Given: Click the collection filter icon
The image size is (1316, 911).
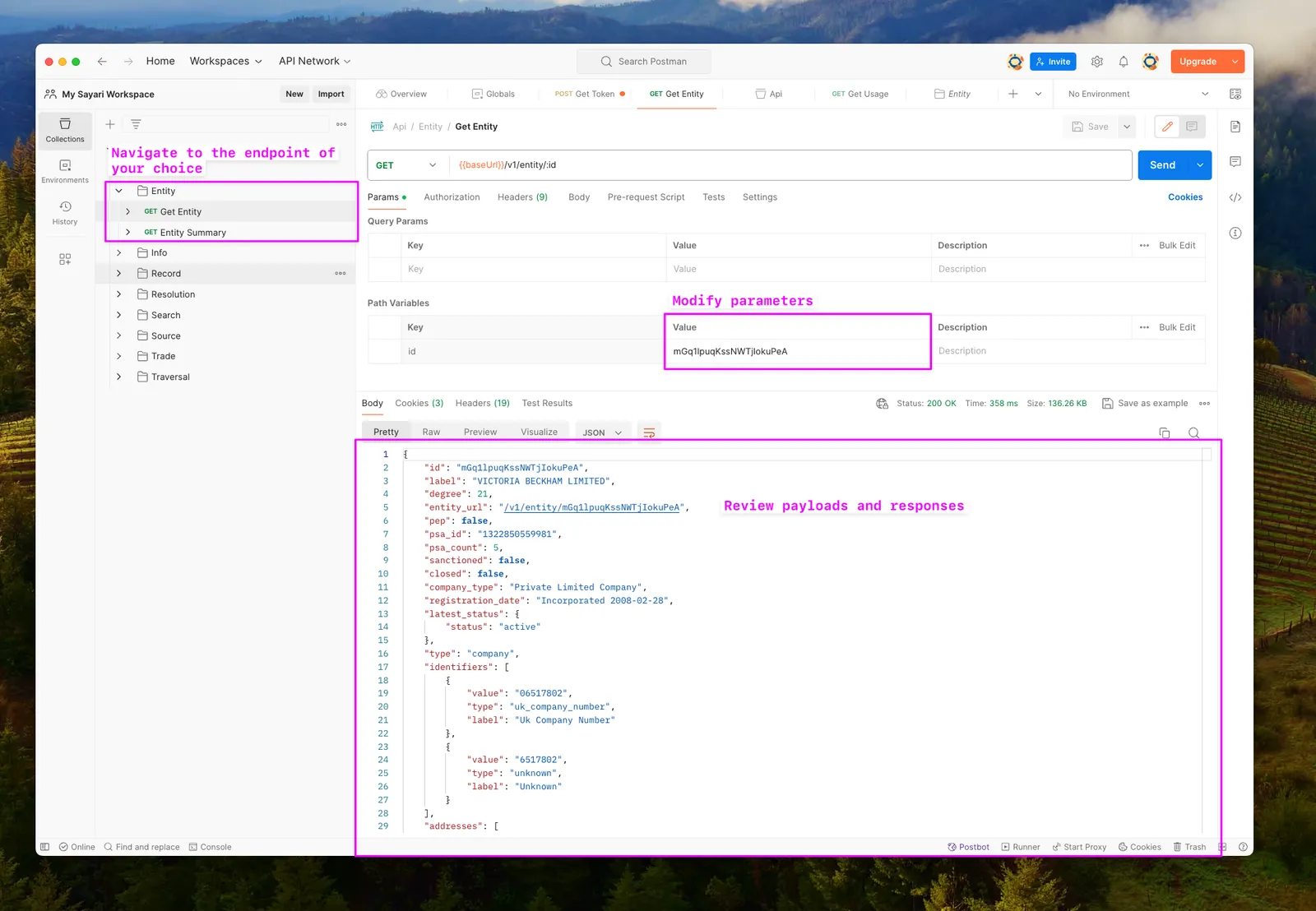Looking at the screenshot, I should coord(136,124).
